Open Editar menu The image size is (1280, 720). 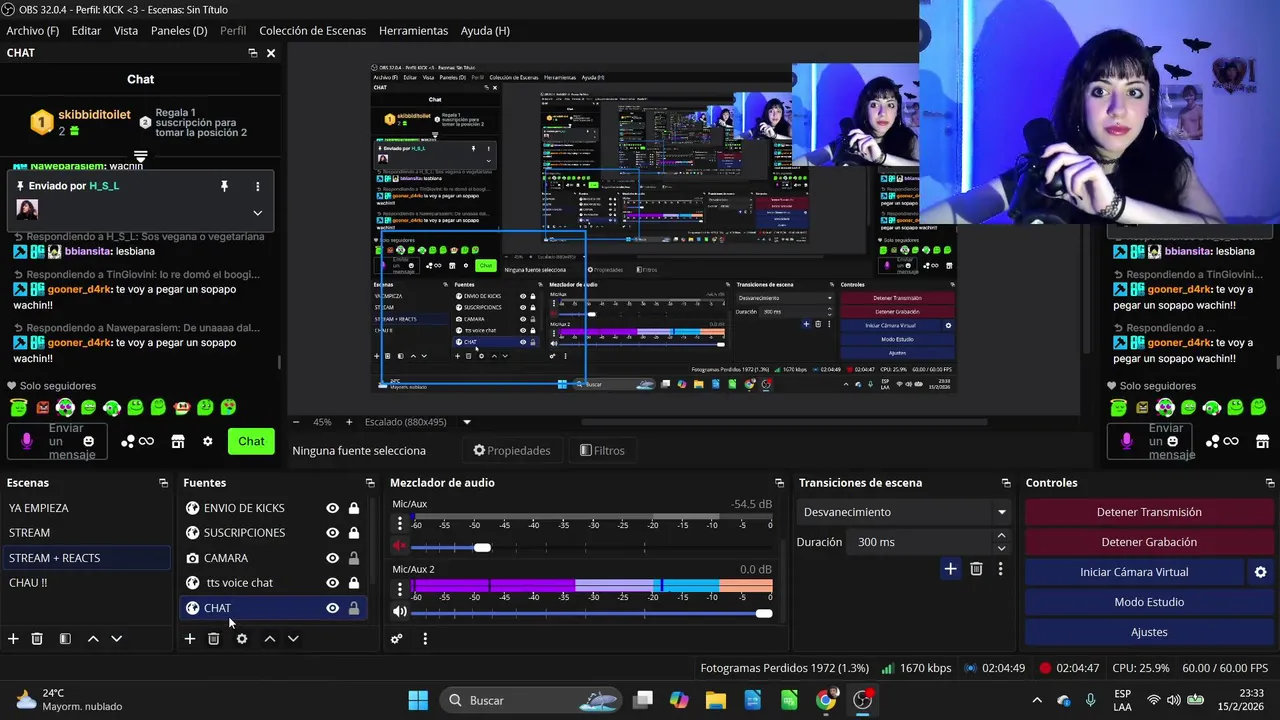click(86, 31)
